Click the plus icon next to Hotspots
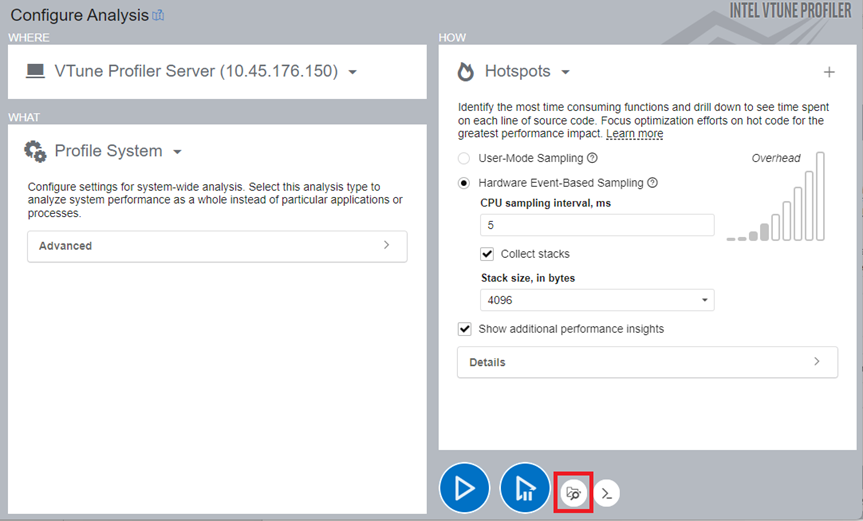Viewport: 863px width, 521px height. click(x=828, y=72)
